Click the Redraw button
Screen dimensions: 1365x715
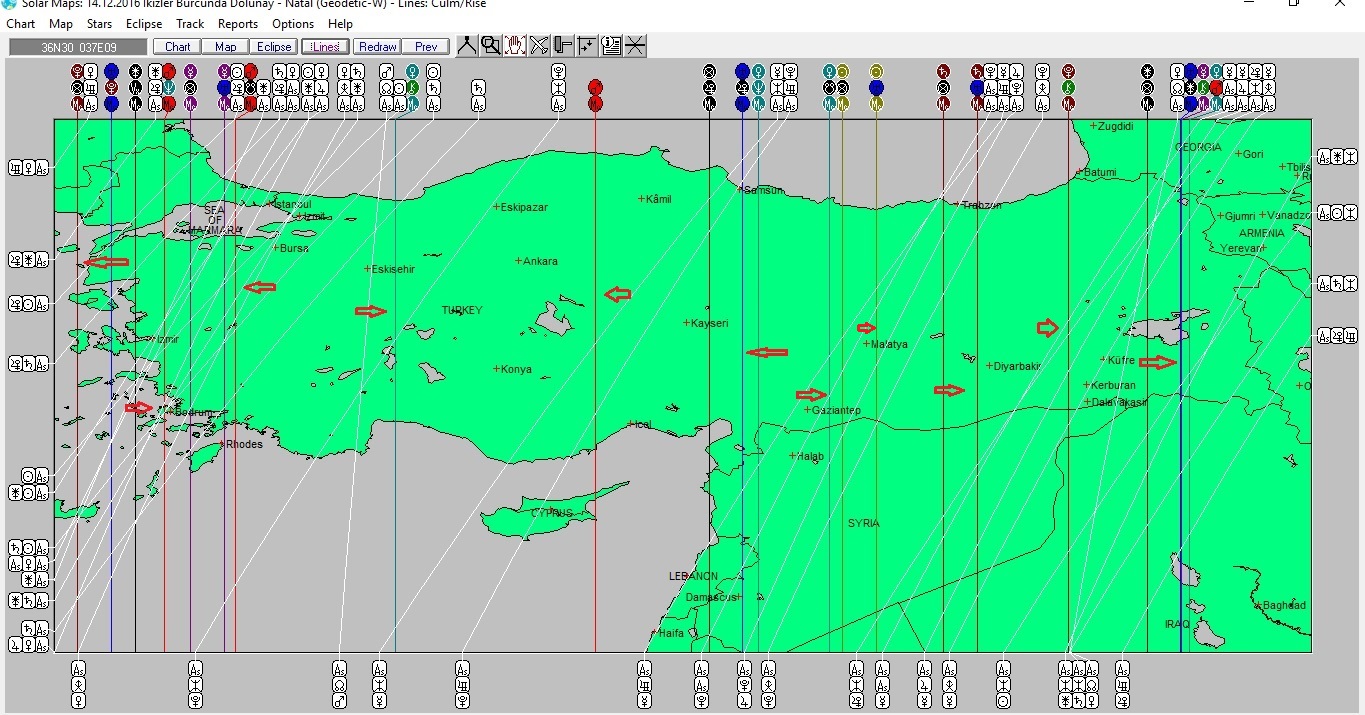pos(376,46)
